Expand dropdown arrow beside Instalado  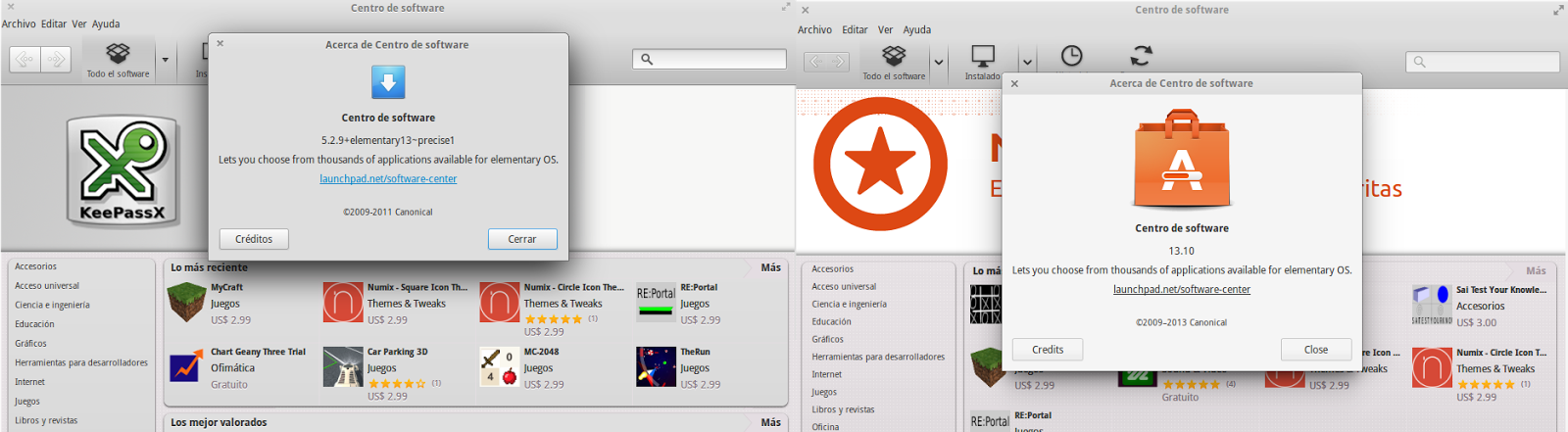coord(1026,63)
